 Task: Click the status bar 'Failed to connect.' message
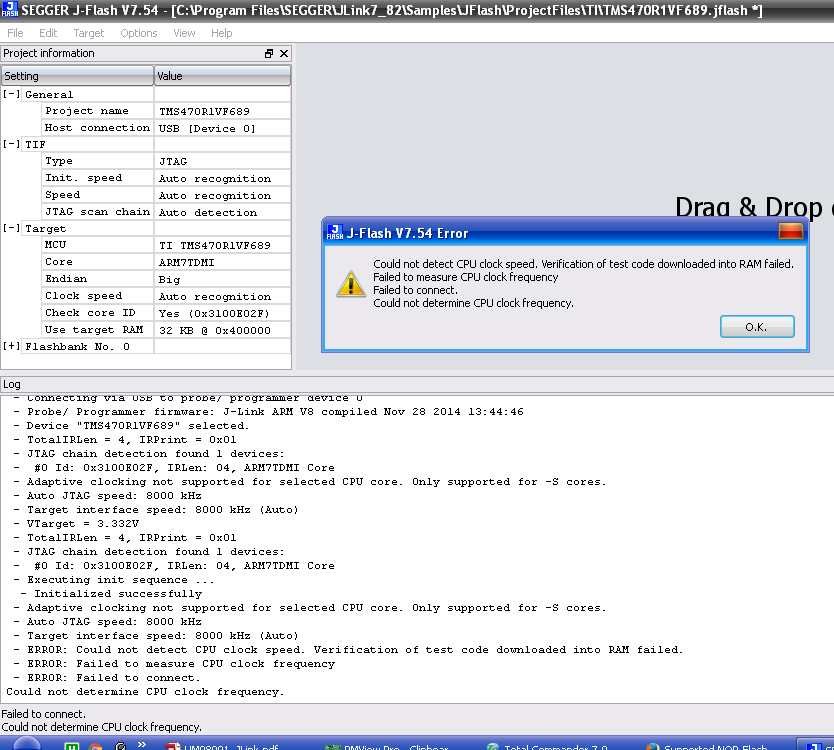[x=44, y=714]
